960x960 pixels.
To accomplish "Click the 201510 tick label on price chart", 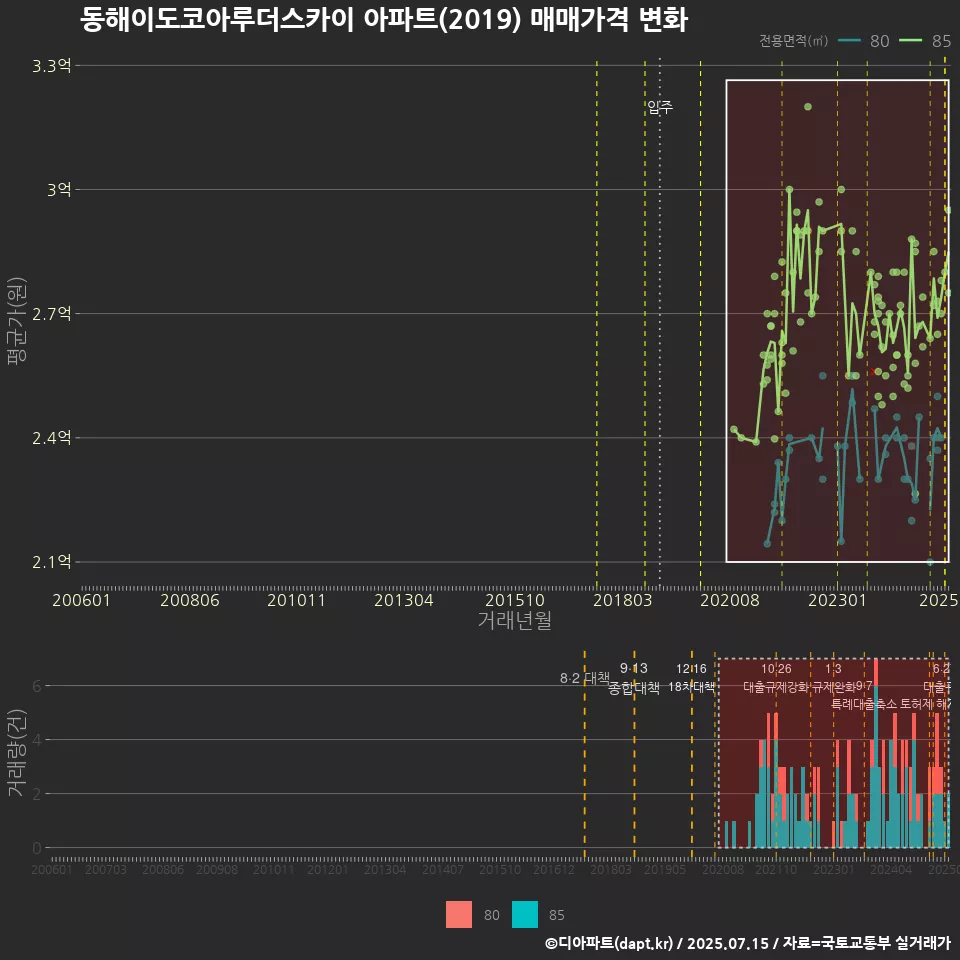I will coord(515,600).
